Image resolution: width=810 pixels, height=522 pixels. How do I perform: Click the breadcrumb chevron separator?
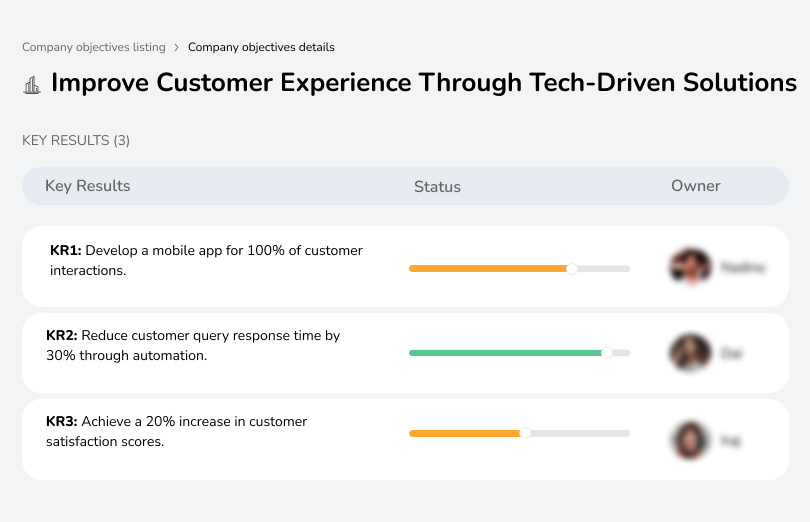coord(177,48)
